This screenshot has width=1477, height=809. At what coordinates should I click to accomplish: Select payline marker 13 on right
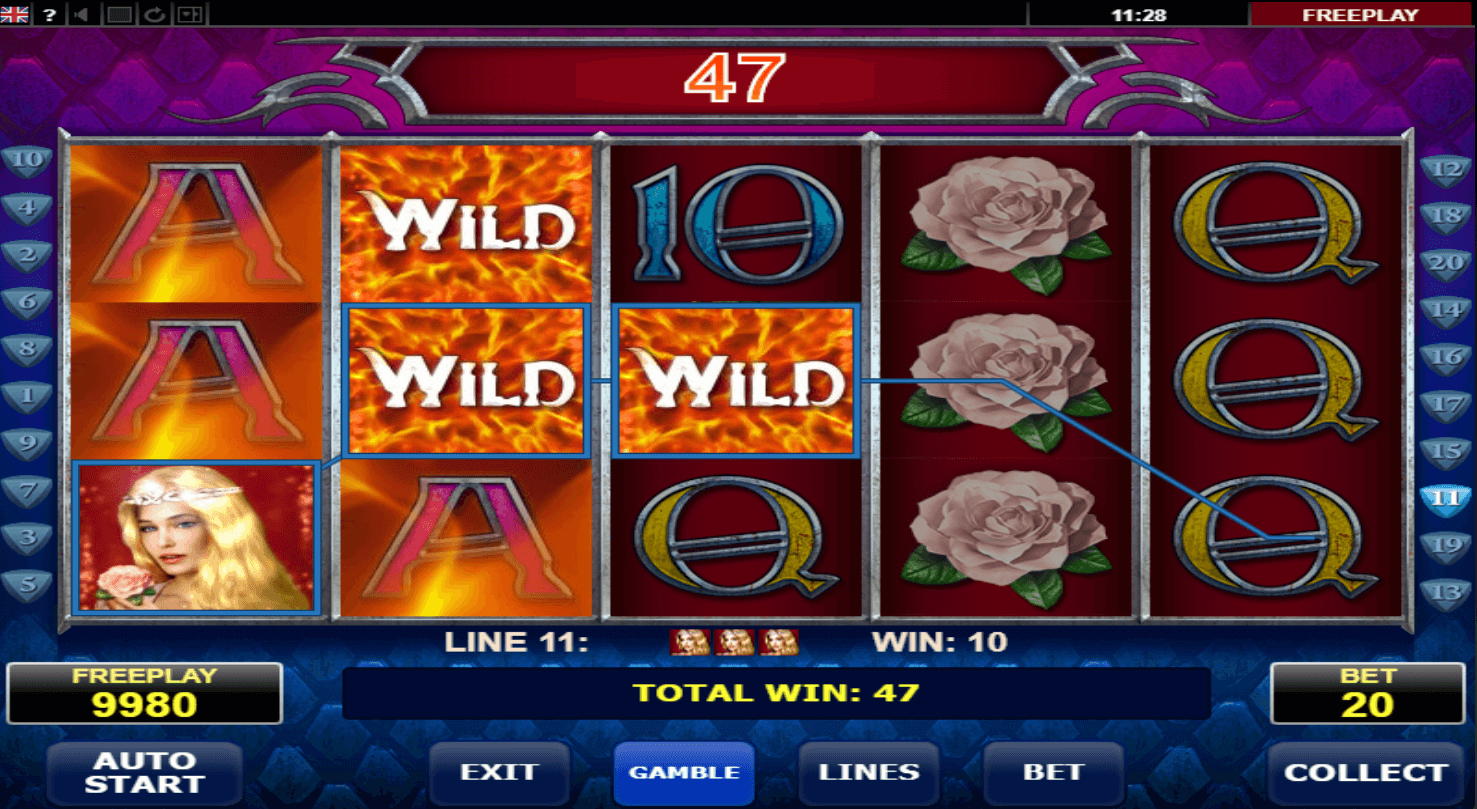[x=1445, y=592]
